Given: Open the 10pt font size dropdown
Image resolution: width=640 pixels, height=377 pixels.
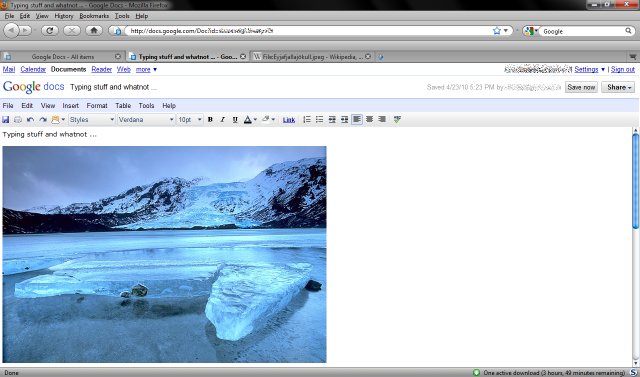Looking at the screenshot, I should pos(190,120).
